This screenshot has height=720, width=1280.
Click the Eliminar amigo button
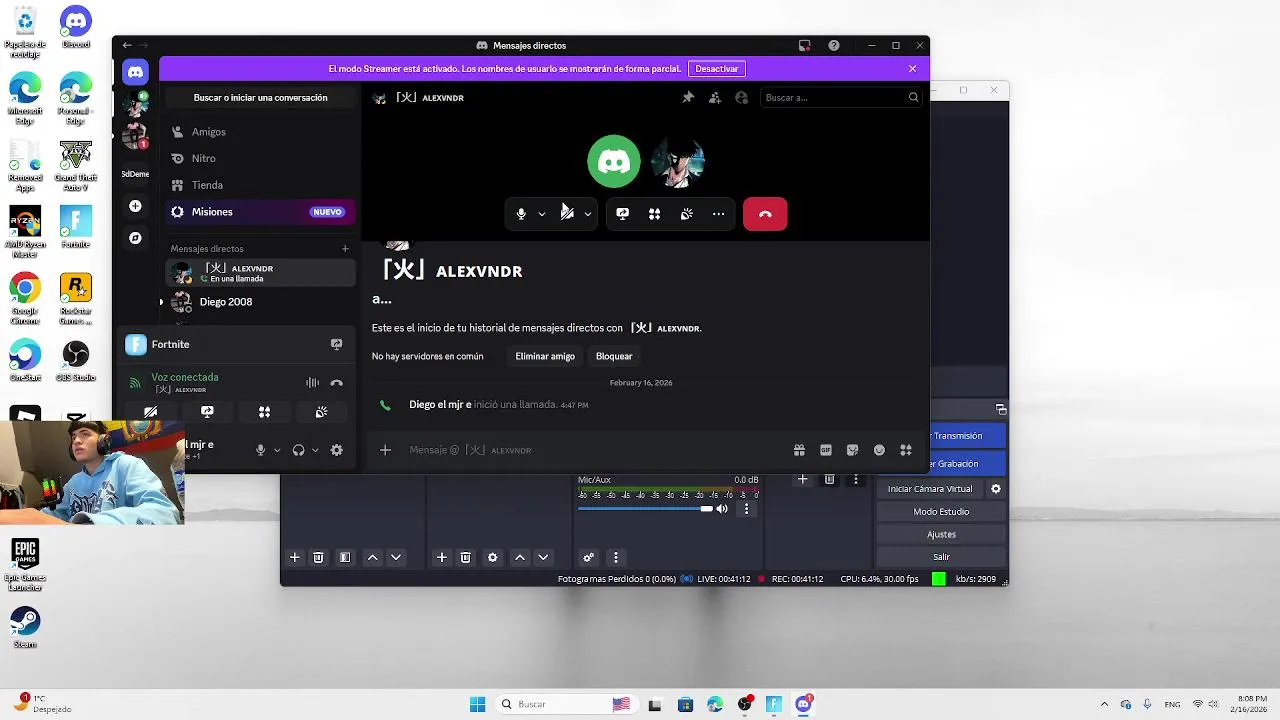[545, 356]
